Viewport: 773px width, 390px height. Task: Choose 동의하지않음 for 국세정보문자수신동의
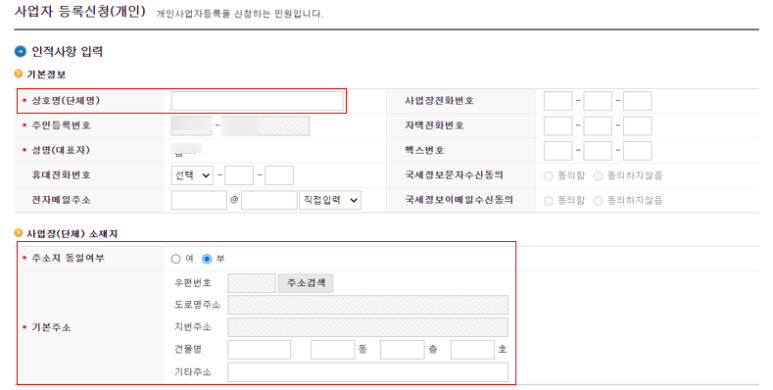point(598,176)
